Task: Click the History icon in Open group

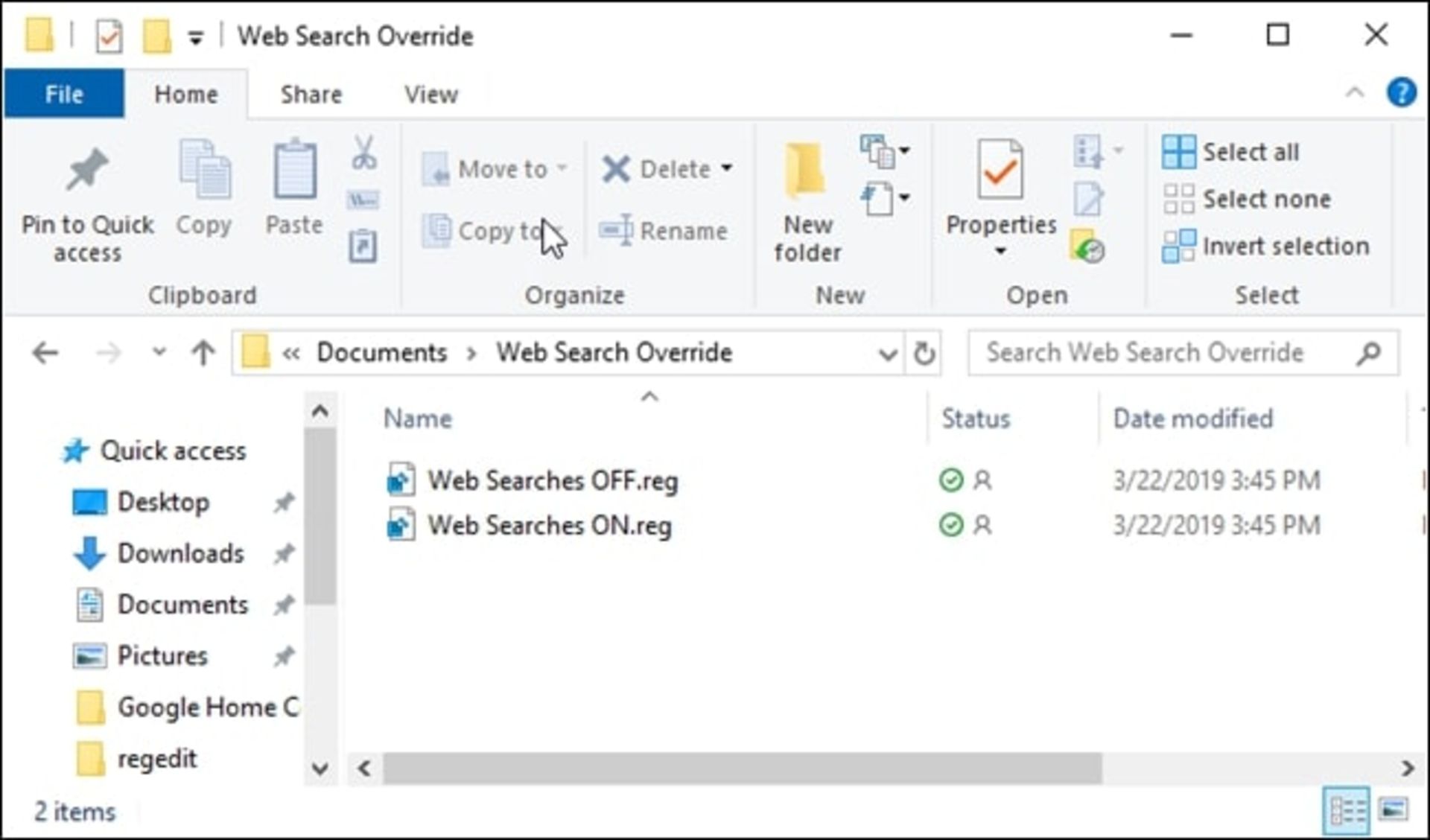Action: [1088, 247]
